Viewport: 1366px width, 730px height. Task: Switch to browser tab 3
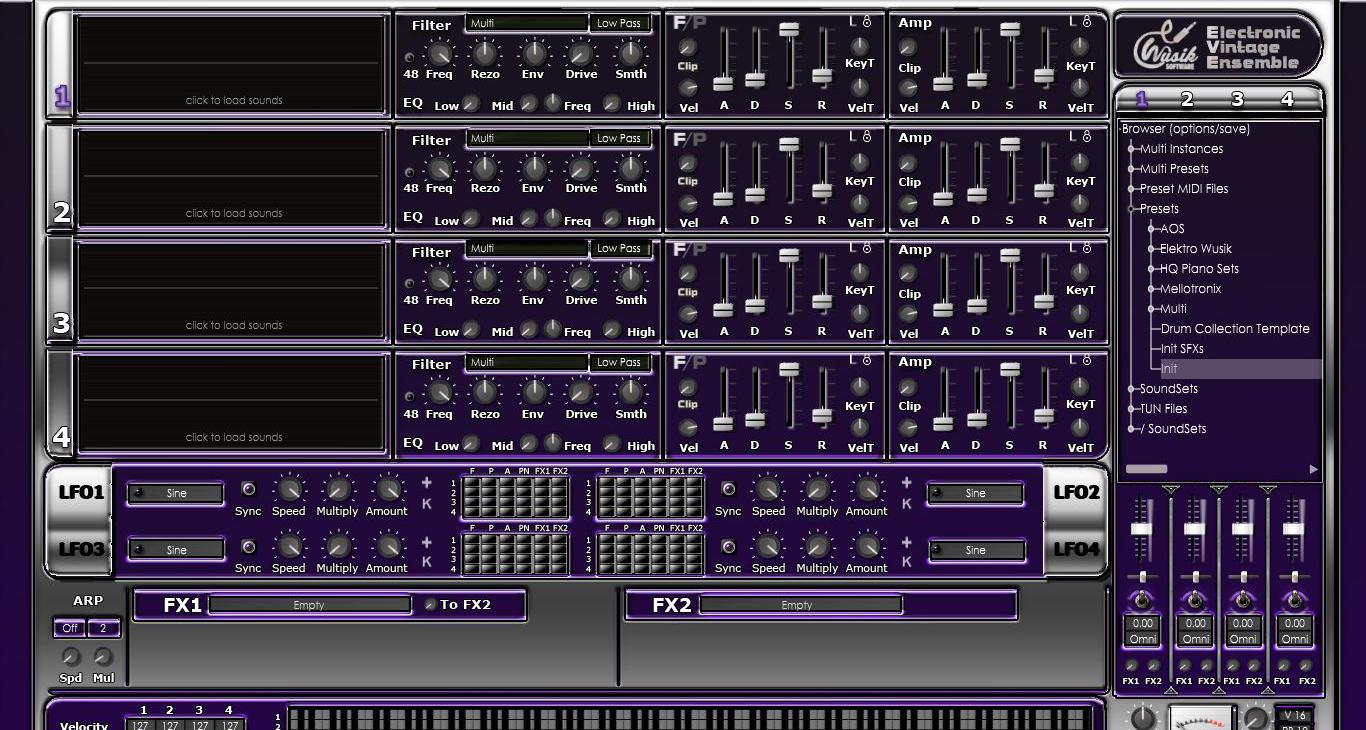pyautogui.click(x=1237, y=99)
